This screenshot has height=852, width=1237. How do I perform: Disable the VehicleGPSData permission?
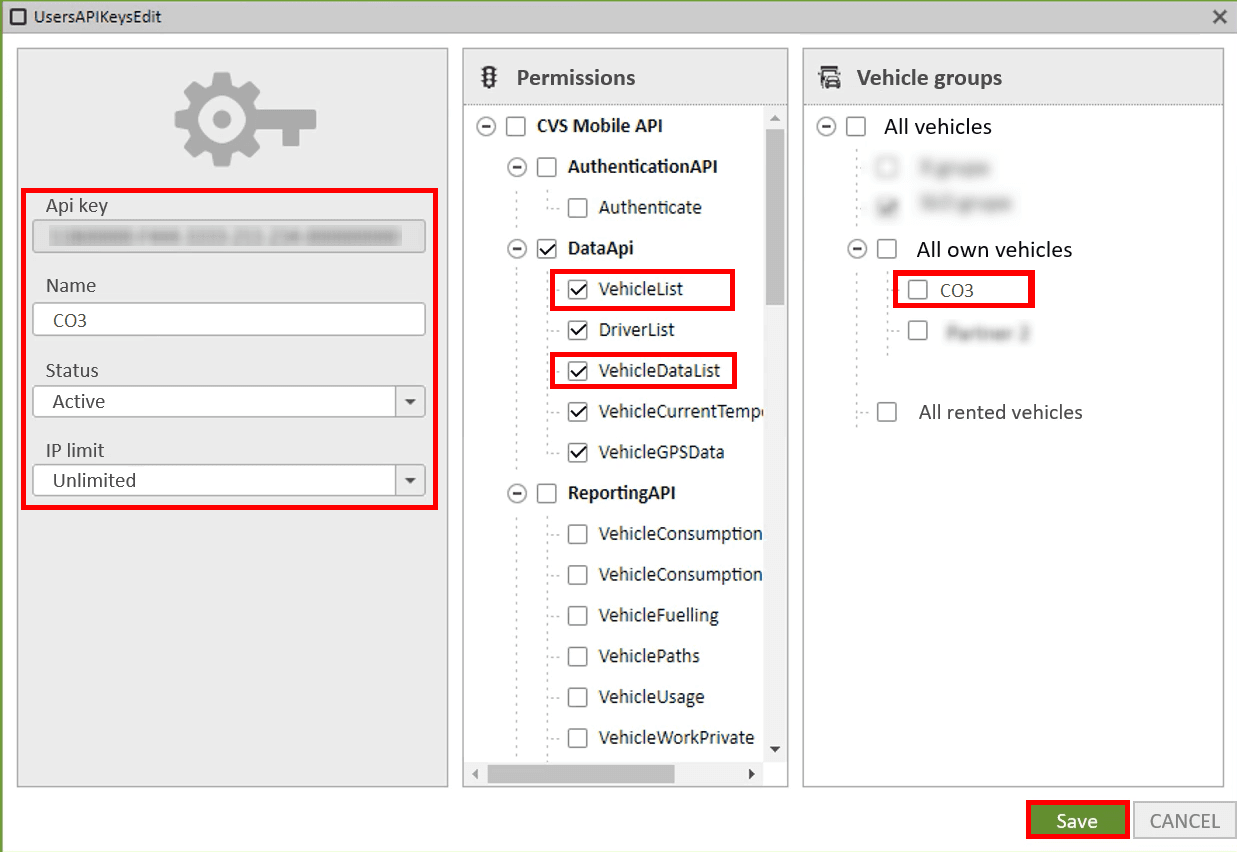577,452
